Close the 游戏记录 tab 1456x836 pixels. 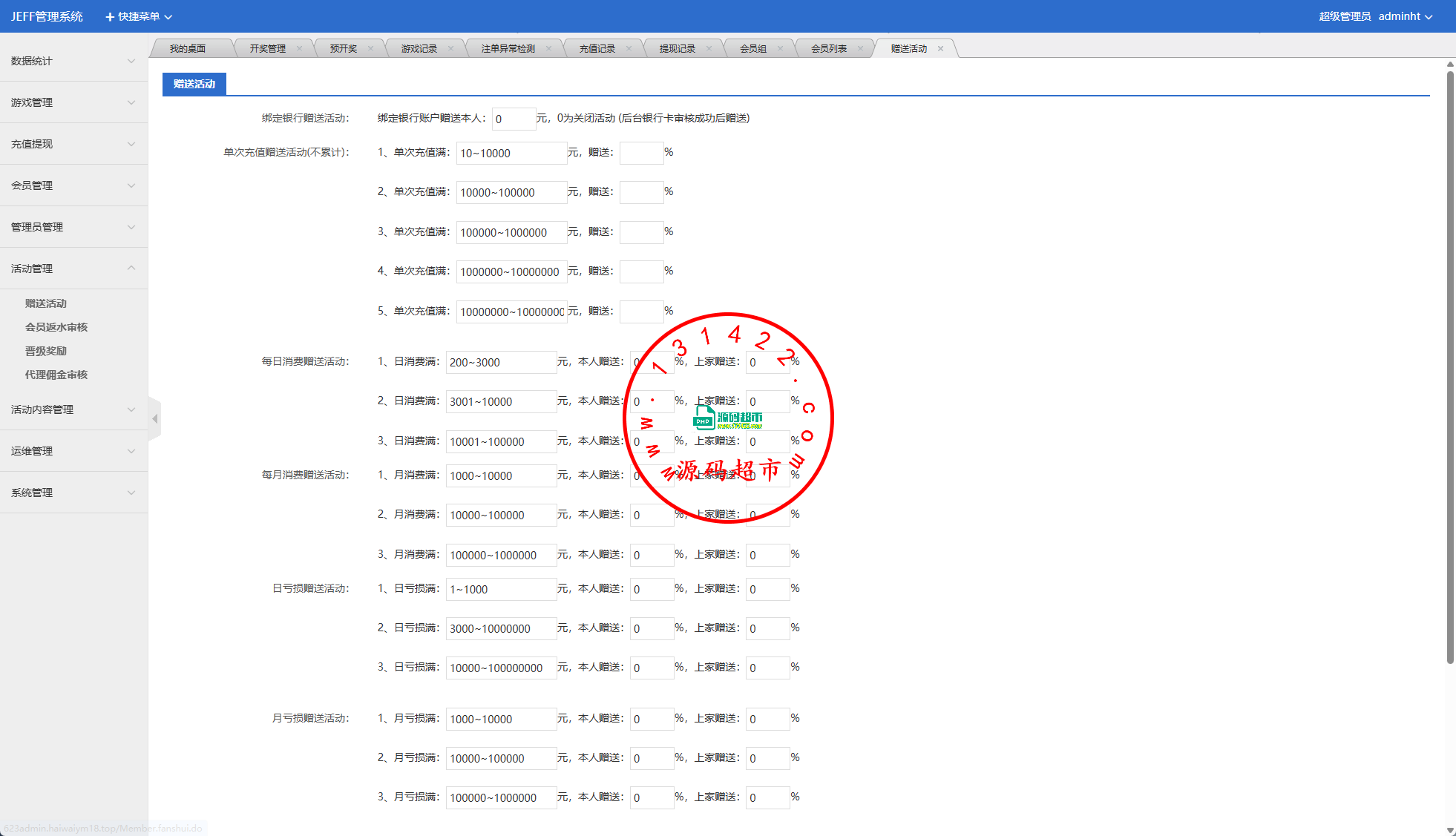click(450, 49)
